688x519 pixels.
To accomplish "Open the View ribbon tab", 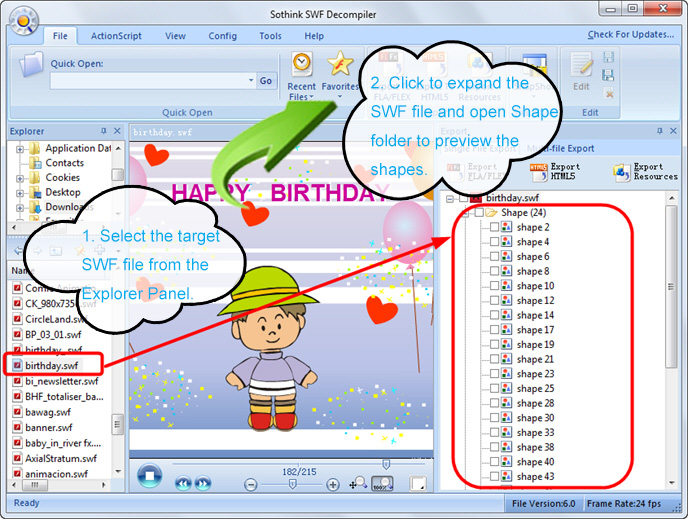I will pos(175,36).
